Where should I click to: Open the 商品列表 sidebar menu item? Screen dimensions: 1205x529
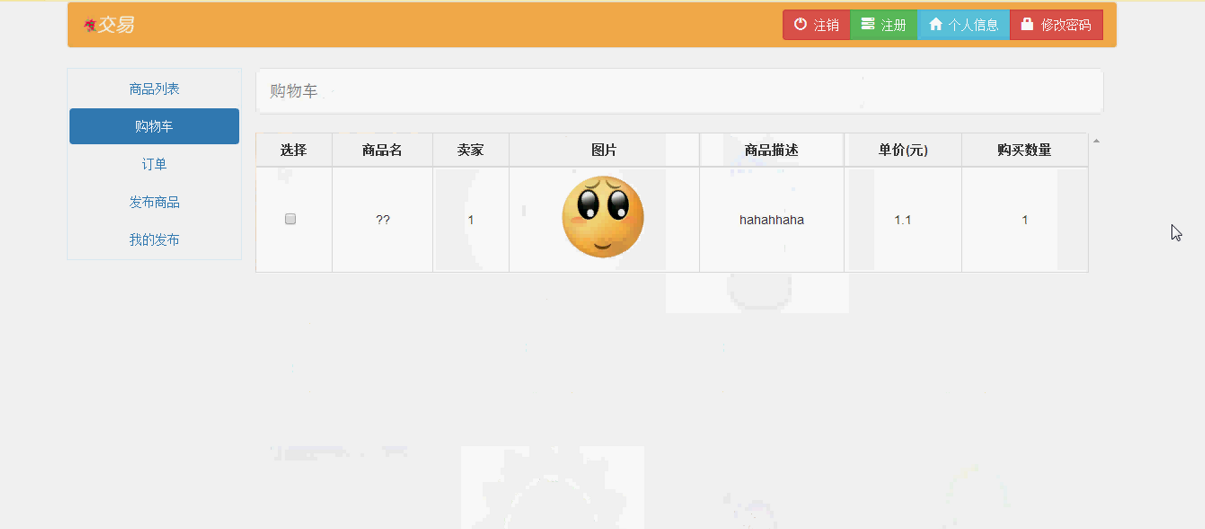(x=154, y=89)
